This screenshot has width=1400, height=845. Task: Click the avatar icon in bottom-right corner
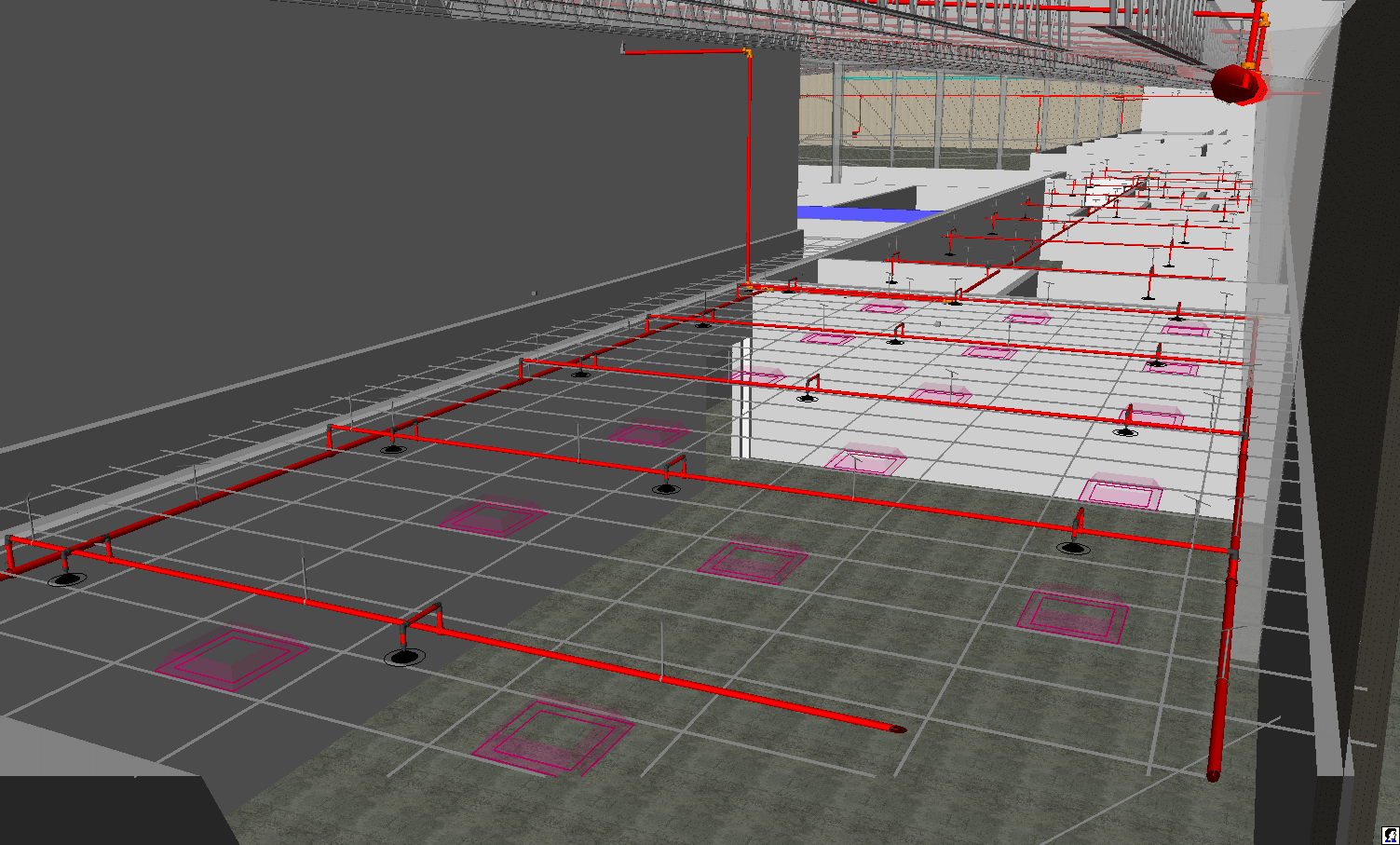(1390, 835)
